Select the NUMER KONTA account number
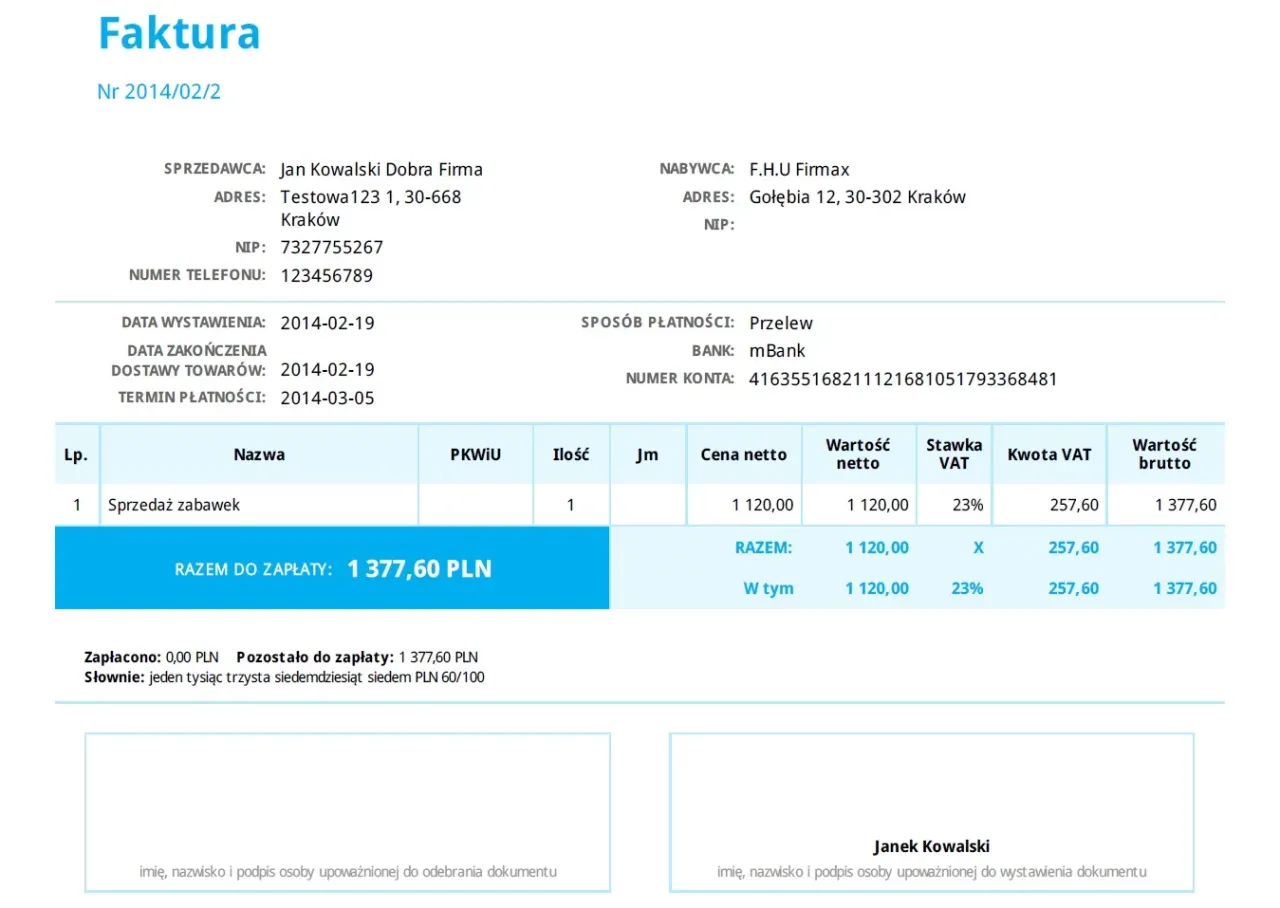1280x908 pixels. (x=903, y=379)
